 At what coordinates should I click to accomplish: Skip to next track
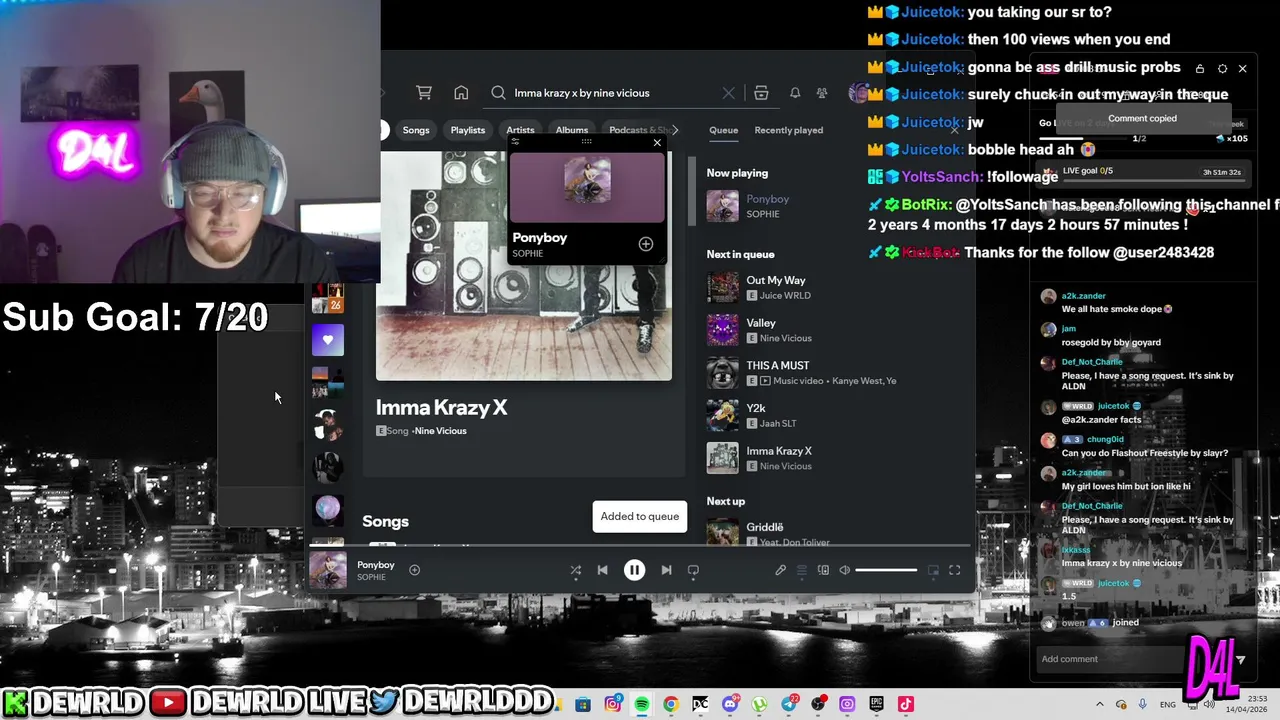click(666, 570)
